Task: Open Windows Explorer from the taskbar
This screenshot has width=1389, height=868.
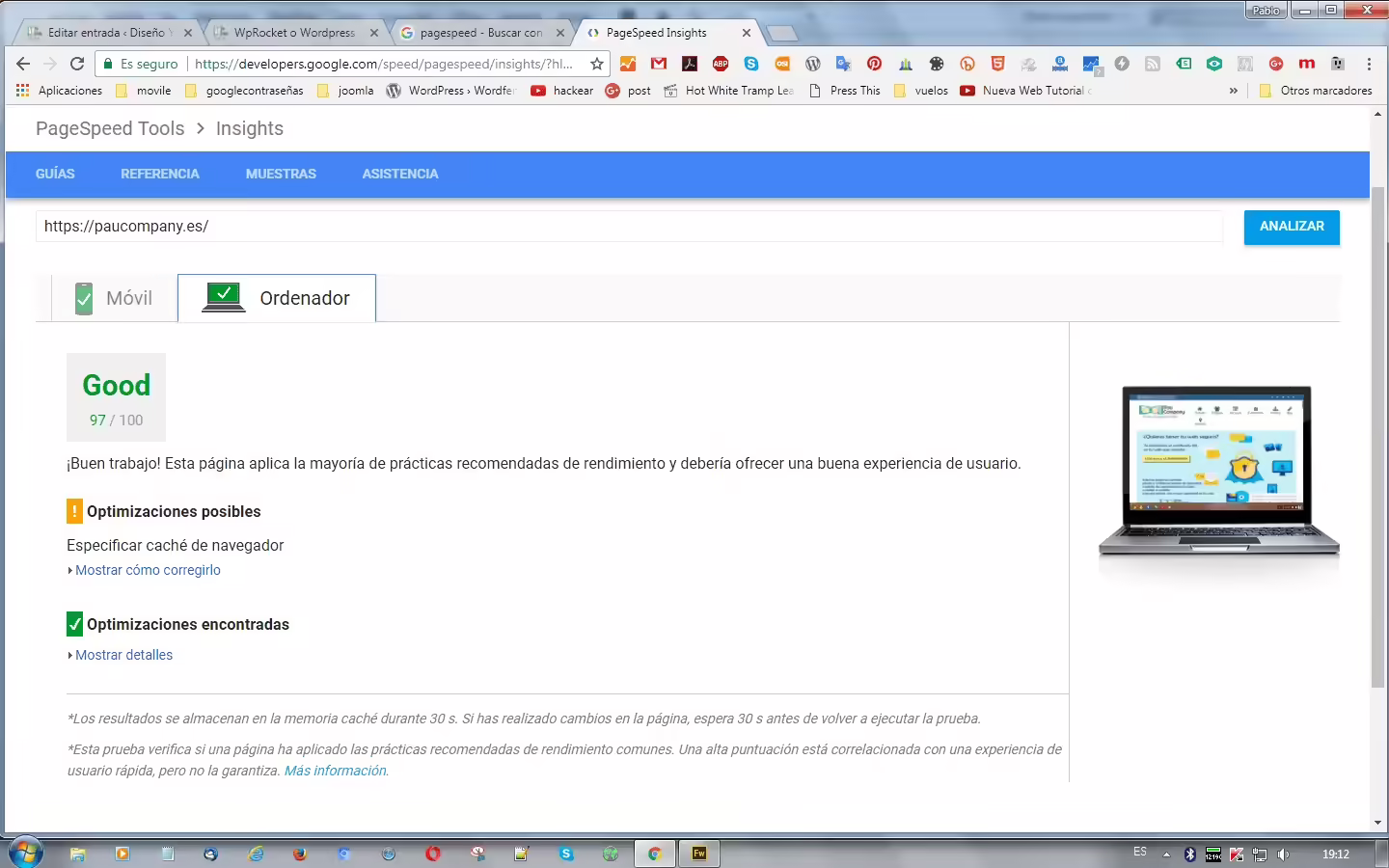Action: point(78,854)
